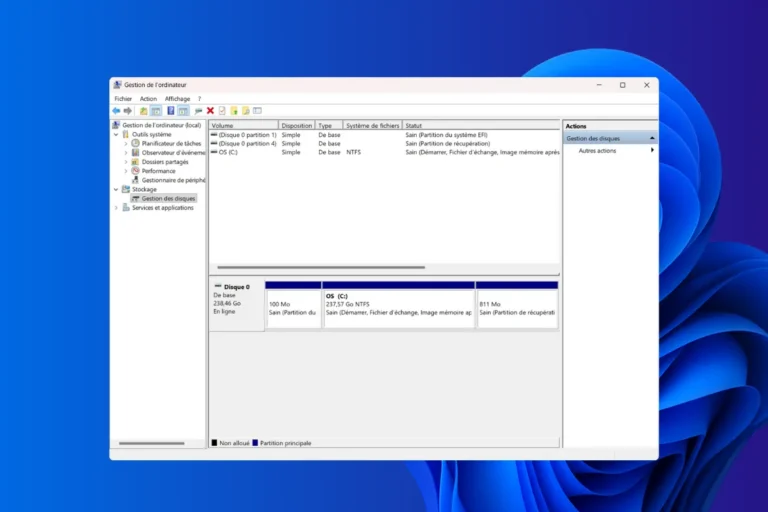Image resolution: width=768 pixels, height=512 pixels.
Task: Collapse the Outils système tree node
Action: (x=116, y=134)
